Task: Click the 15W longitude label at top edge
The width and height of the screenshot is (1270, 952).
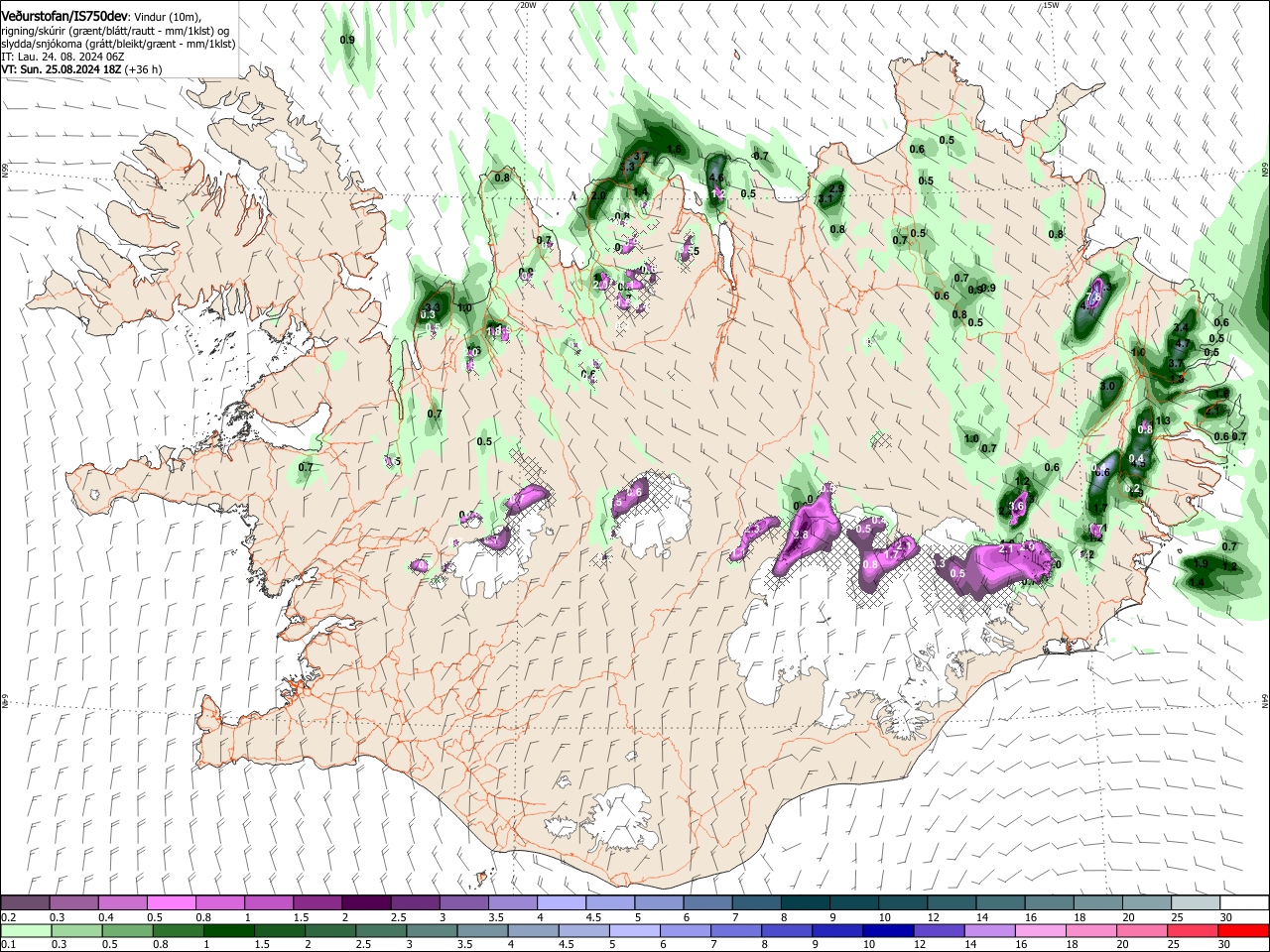Action: point(1051,5)
